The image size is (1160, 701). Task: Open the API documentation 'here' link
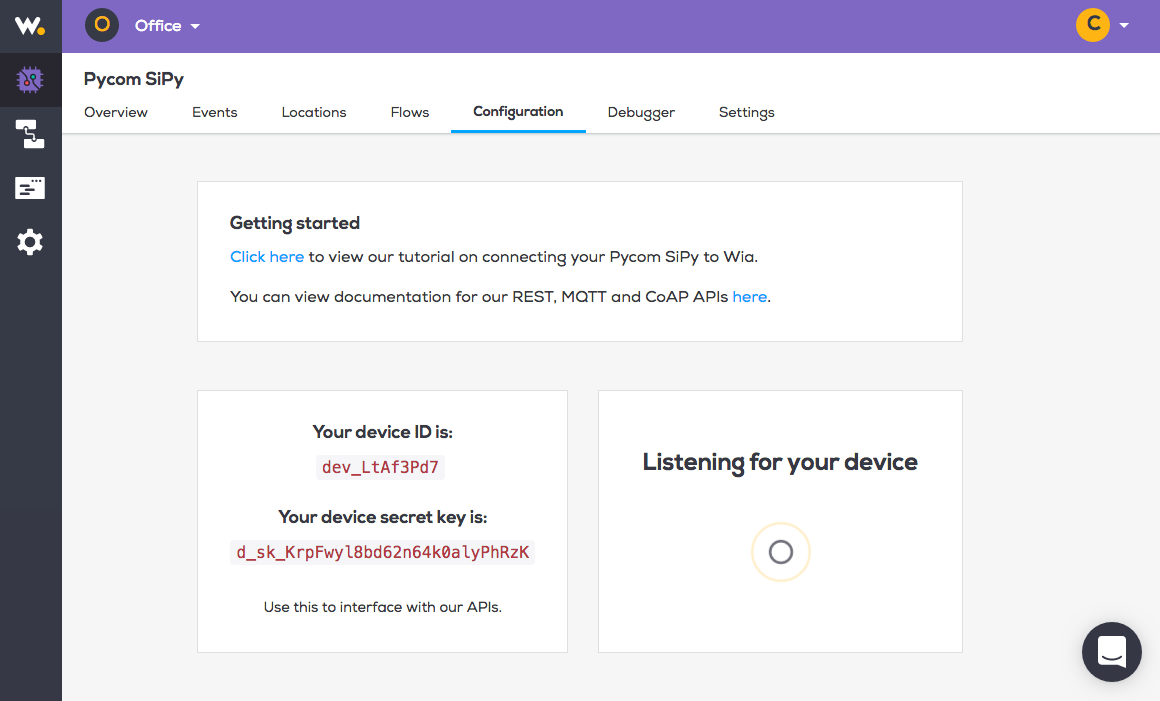pos(749,297)
